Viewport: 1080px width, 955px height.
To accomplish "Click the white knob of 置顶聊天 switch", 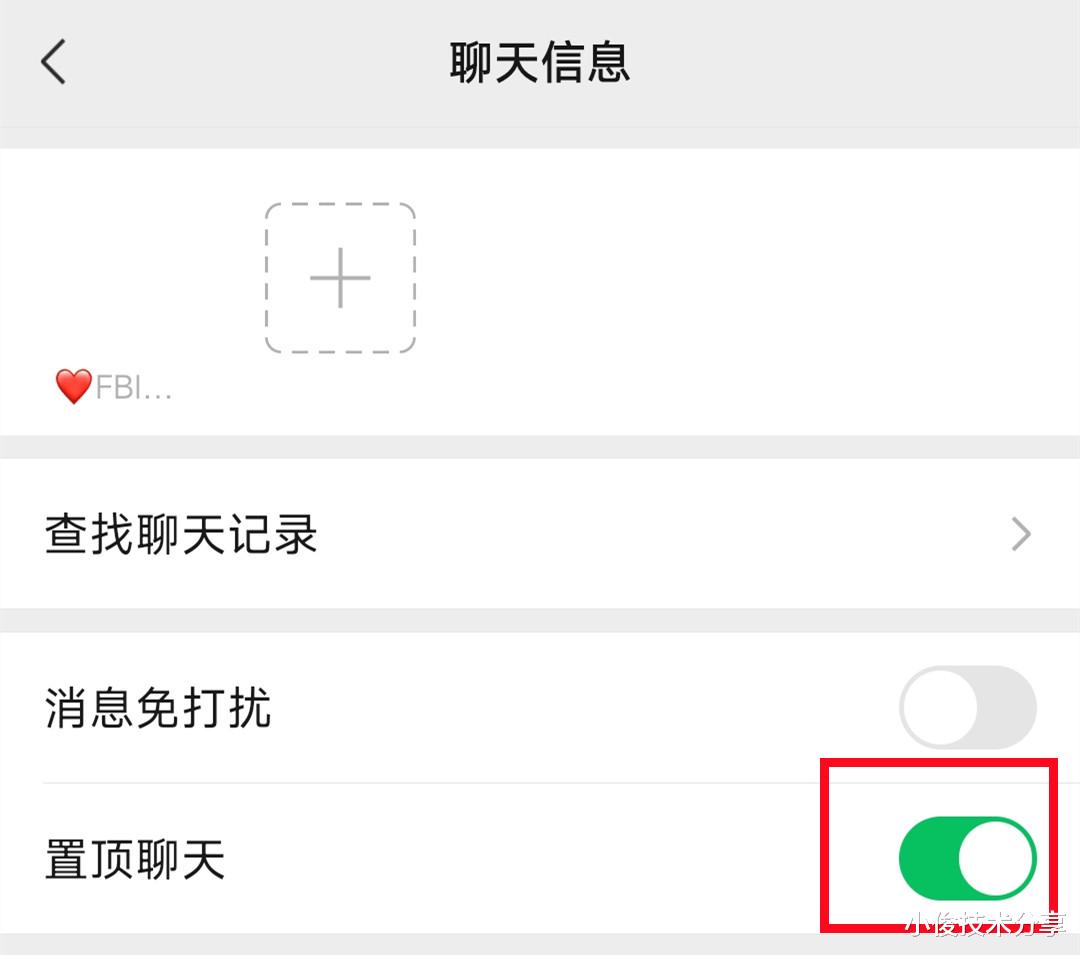I will click(x=995, y=858).
